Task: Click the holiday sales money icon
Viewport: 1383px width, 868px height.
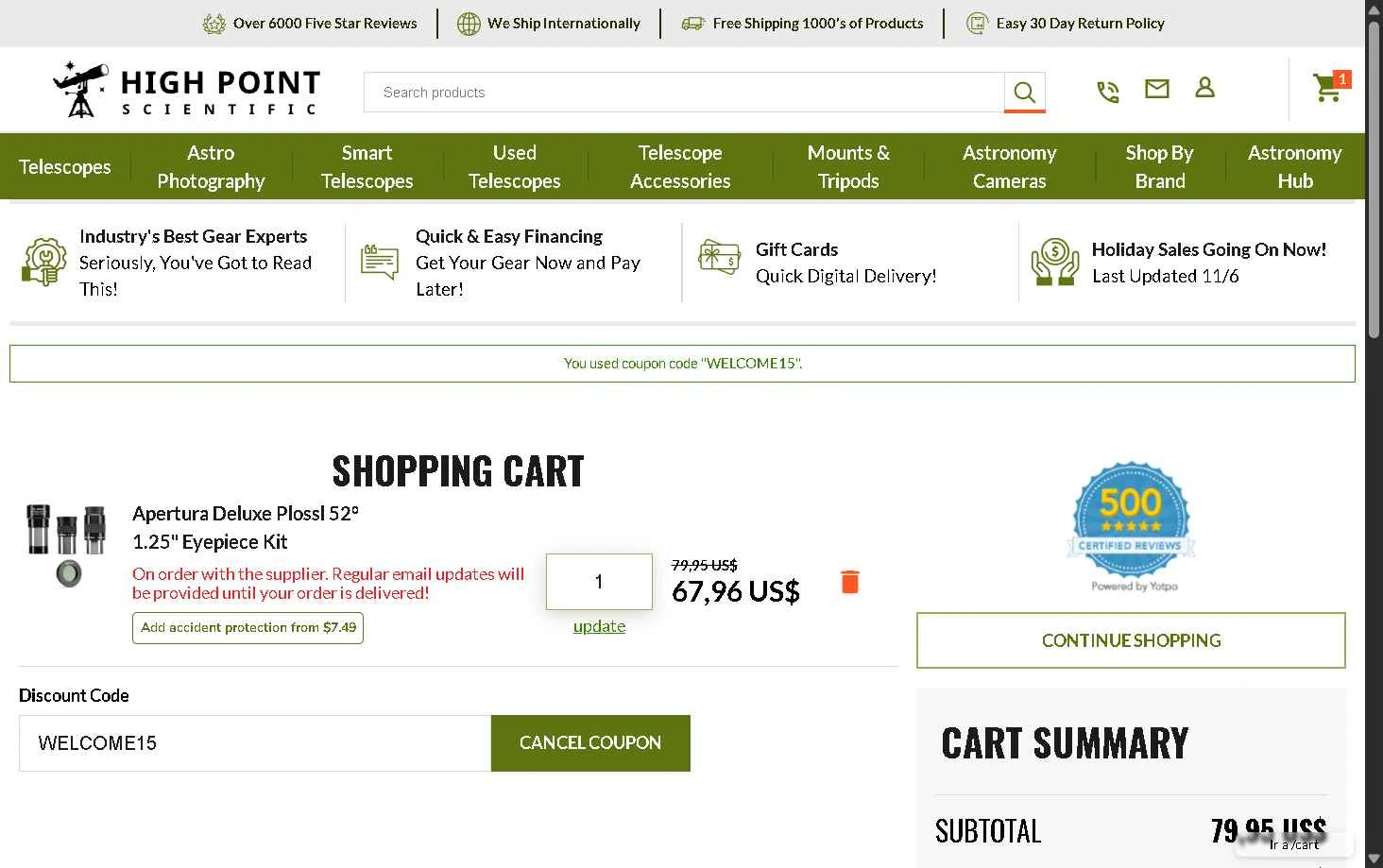Action: point(1055,262)
